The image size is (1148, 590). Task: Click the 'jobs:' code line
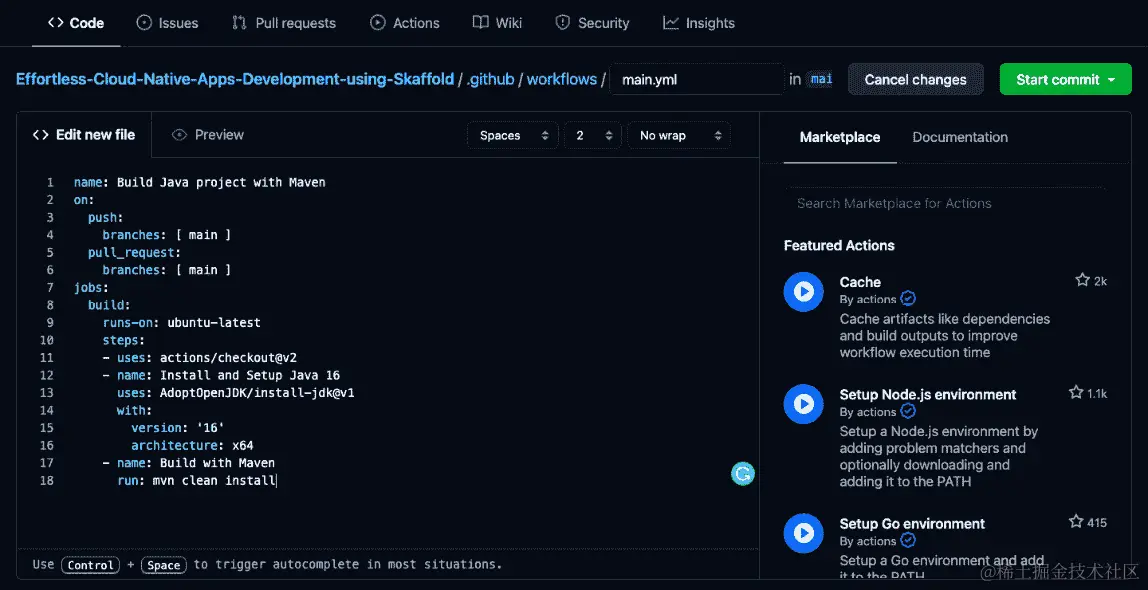tap(91, 288)
